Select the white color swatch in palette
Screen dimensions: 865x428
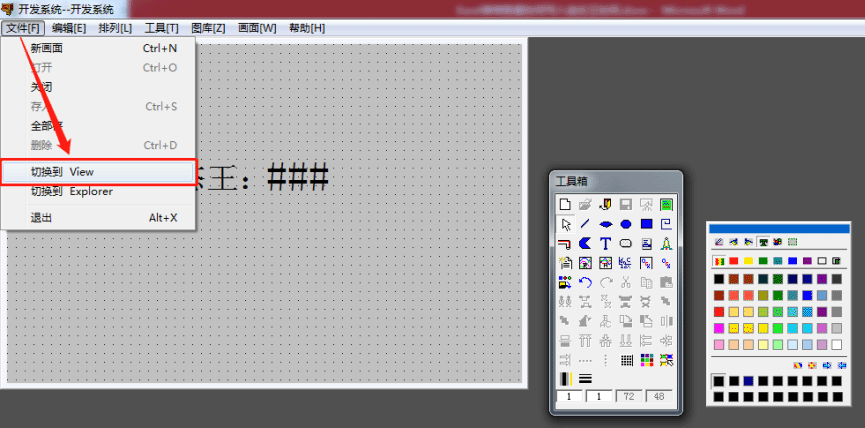pos(836,345)
